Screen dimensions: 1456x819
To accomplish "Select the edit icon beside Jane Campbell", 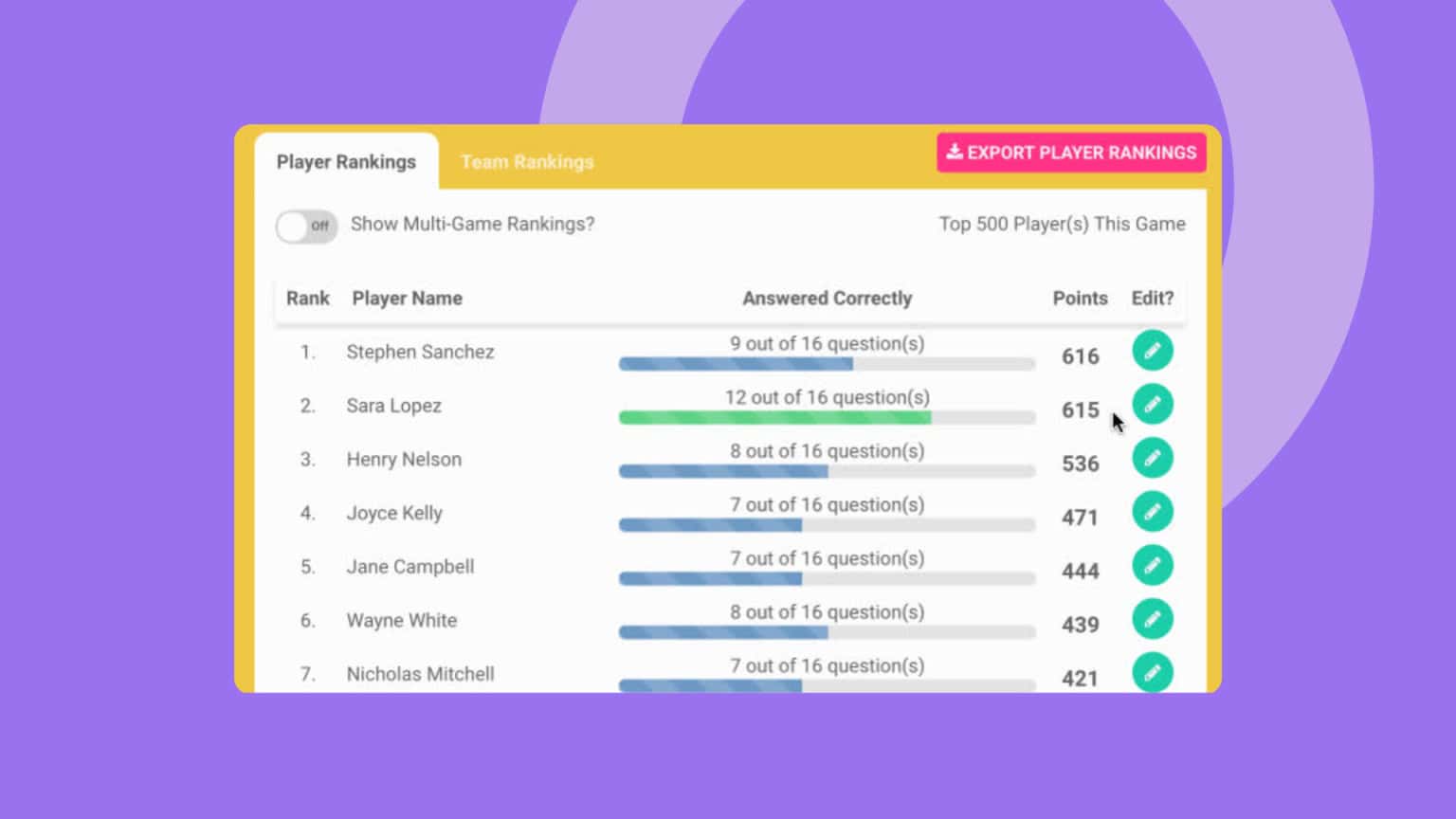I will pos(1153,565).
